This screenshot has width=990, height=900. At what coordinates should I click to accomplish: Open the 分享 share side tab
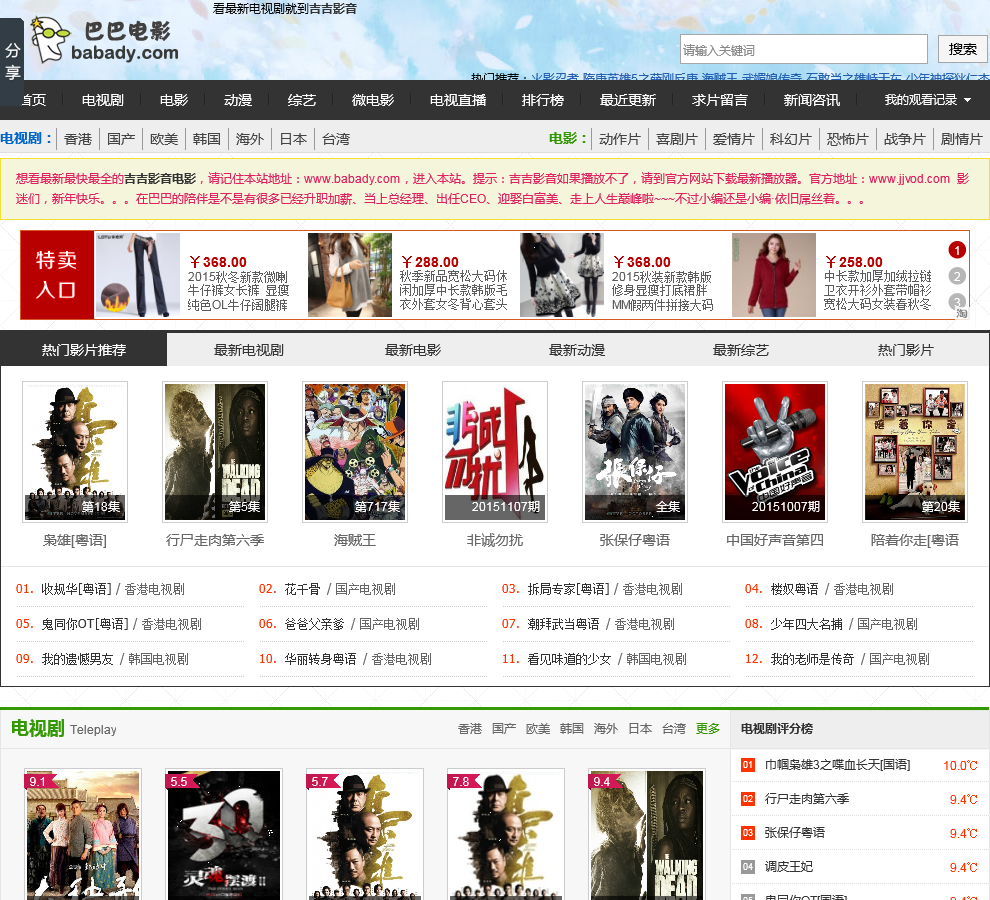pyautogui.click(x=12, y=61)
